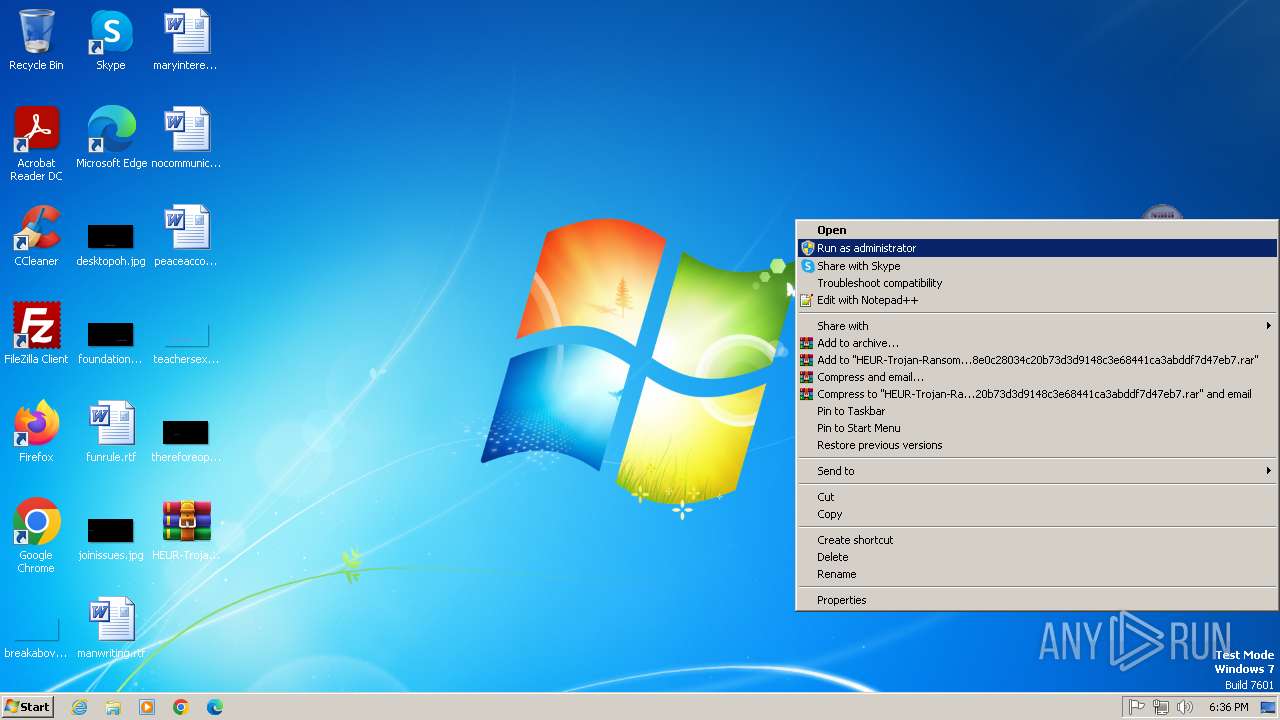Choose Delete in the context menu
The image size is (1280, 720).
[1037, 557]
